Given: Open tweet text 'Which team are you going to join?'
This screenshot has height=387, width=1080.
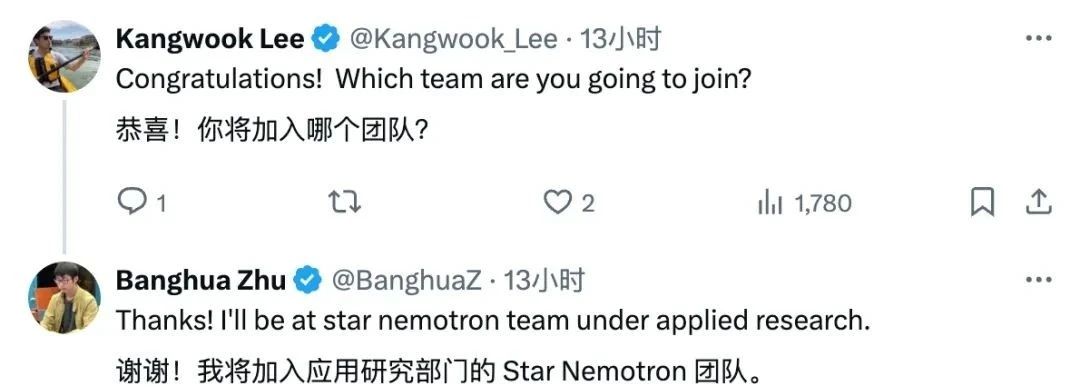Looking at the screenshot, I should click(543, 81).
